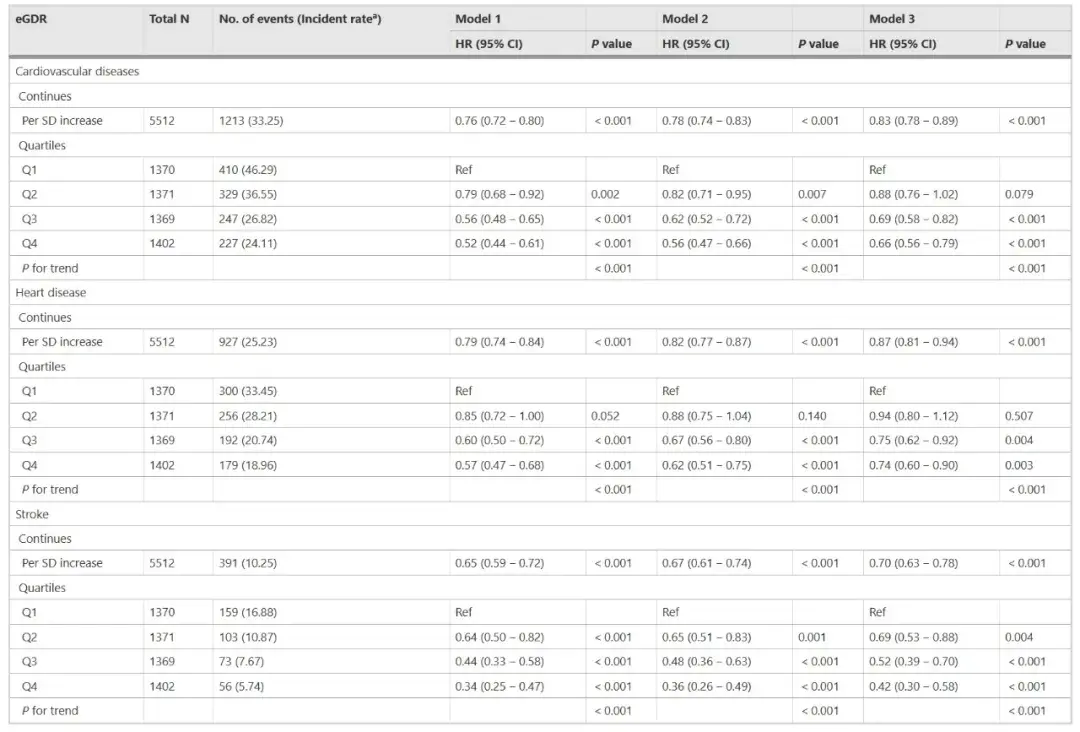Image resolution: width=1080 pixels, height=732 pixels.
Task: Click the Model 3 column header
Action: 888,18
